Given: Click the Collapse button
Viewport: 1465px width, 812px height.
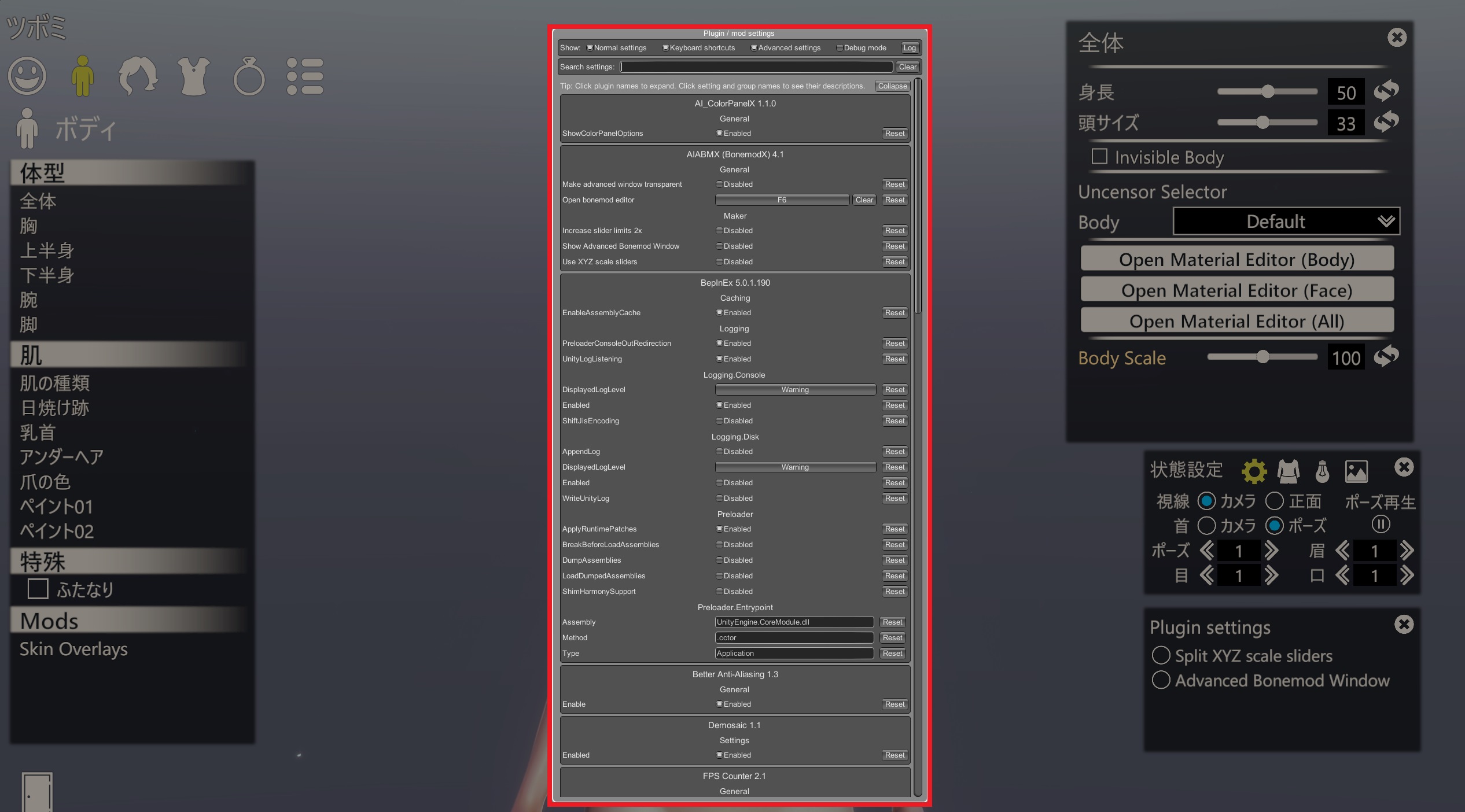Looking at the screenshot, I should pos(892,86).
